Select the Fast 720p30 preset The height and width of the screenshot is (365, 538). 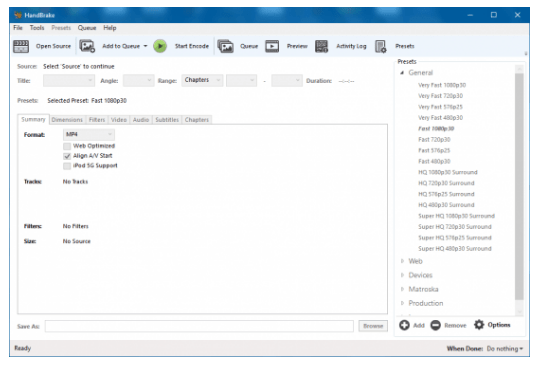[x=434, y=140]
